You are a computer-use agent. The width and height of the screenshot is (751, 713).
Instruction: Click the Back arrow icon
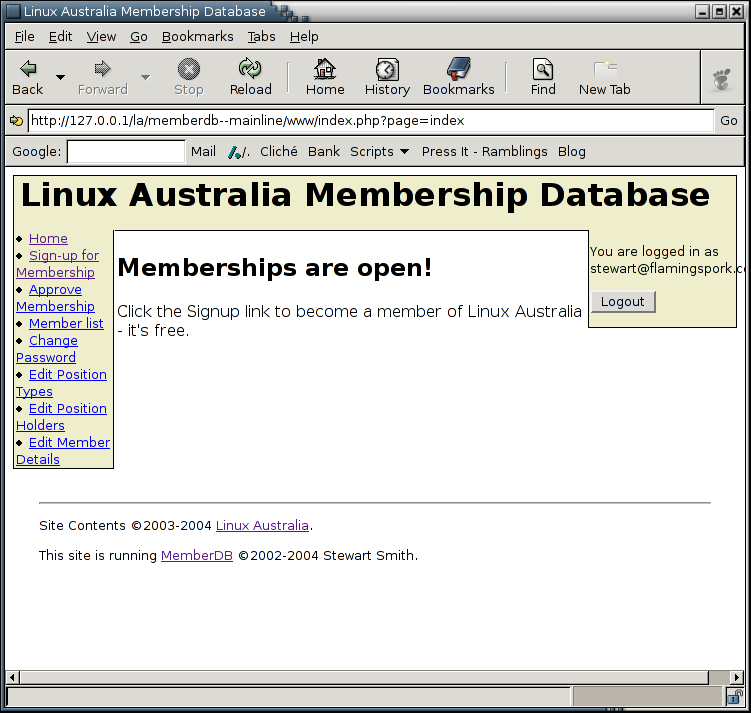coord(28,69)
